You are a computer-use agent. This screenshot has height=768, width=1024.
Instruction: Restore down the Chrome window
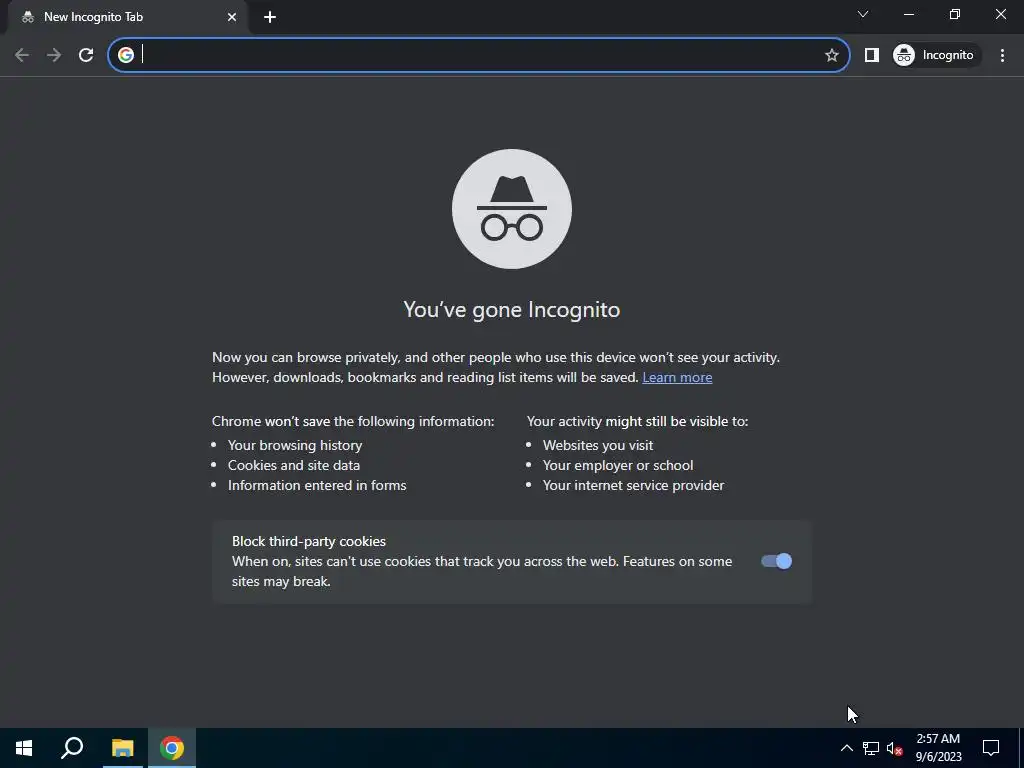pos(955,14)
